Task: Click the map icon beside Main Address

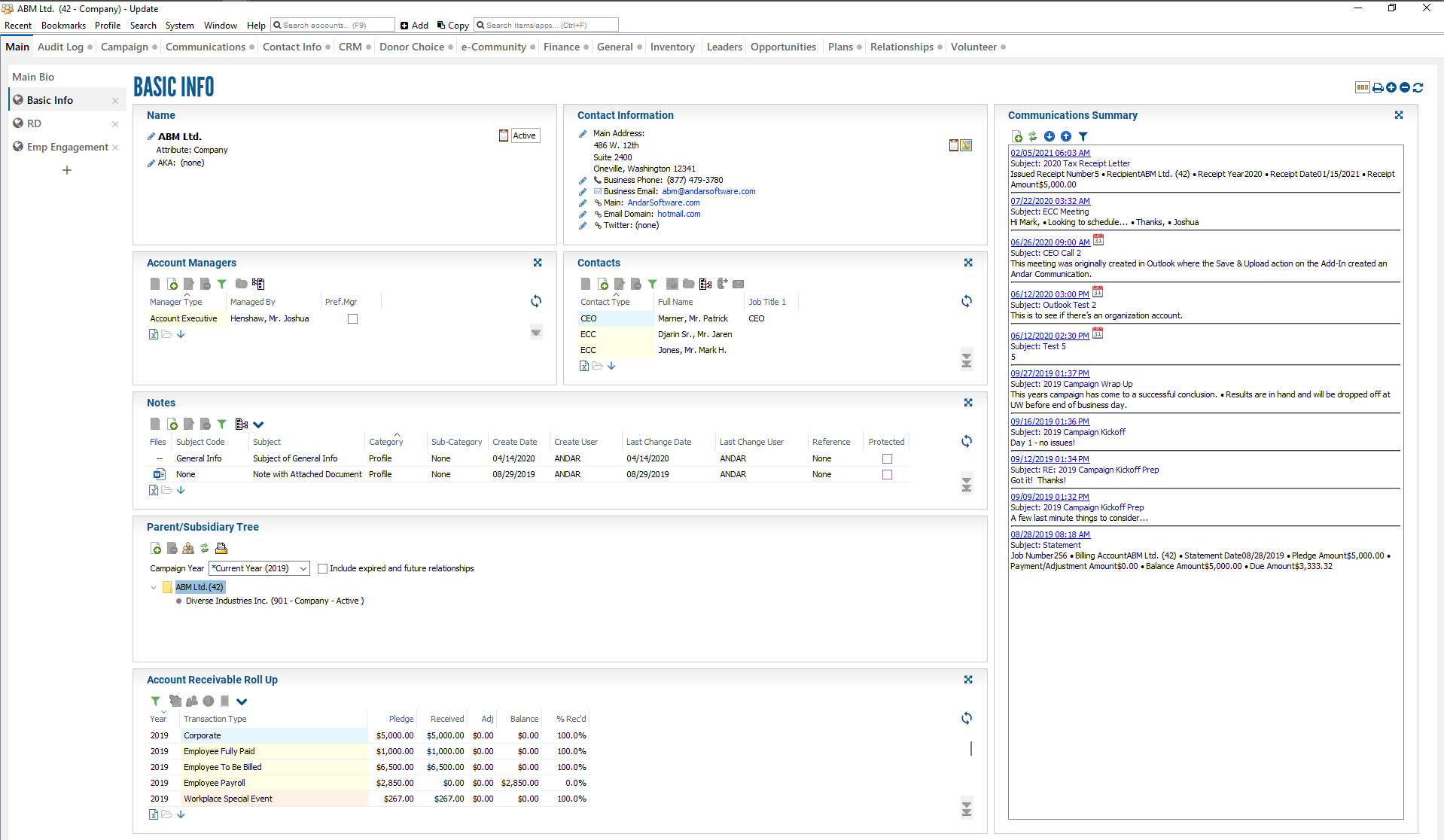Action: point(966,145)
